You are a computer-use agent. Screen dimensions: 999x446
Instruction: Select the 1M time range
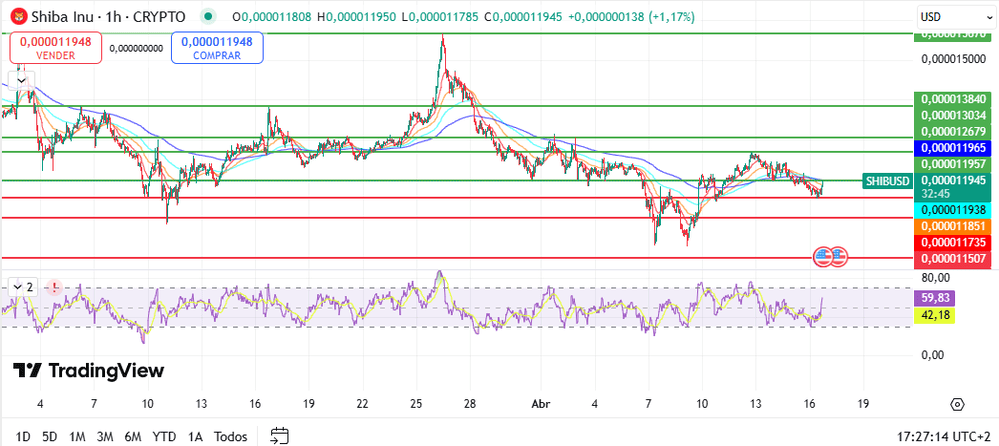(77, 436)
